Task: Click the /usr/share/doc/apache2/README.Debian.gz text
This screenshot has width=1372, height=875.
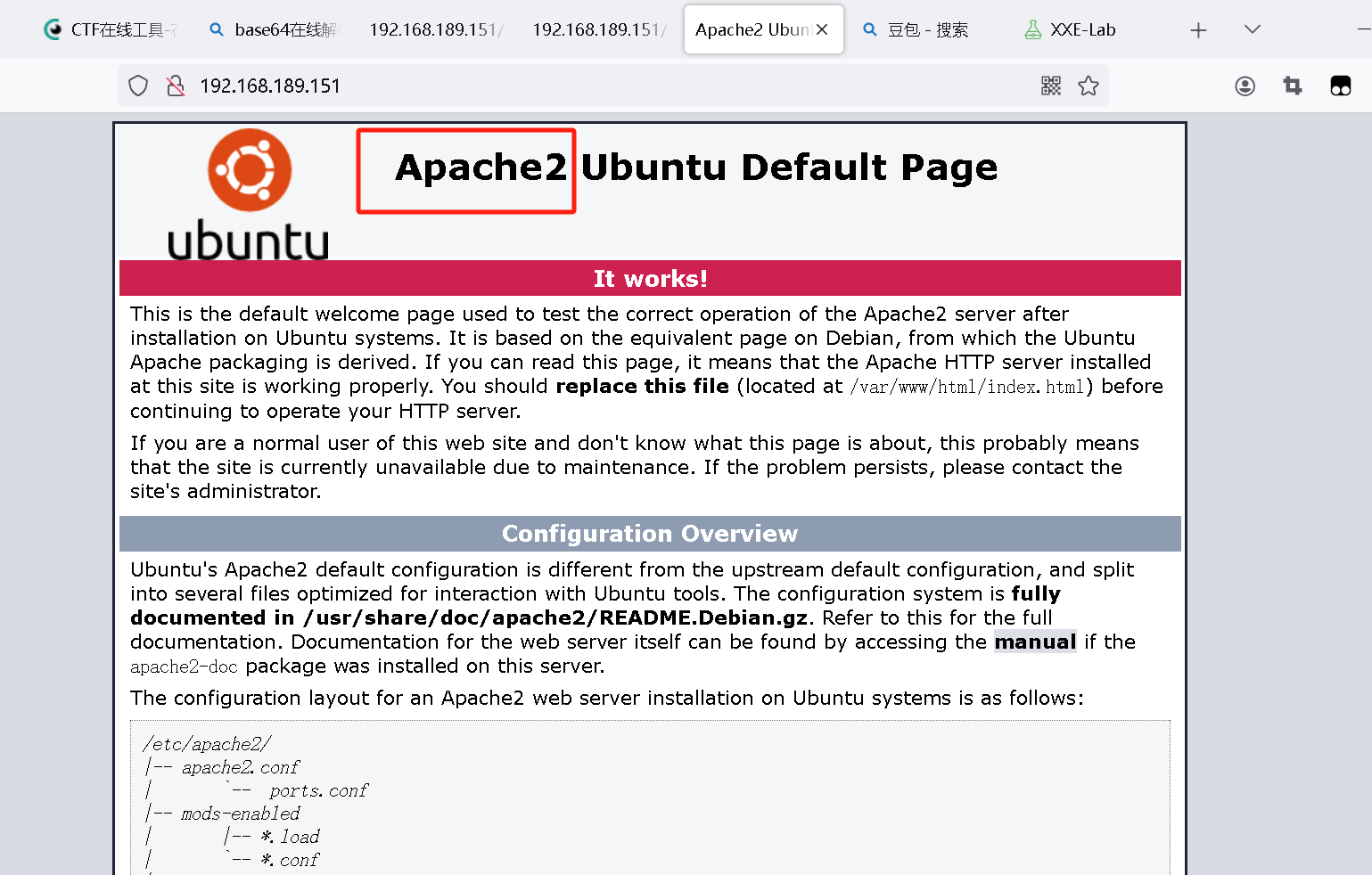Action: point(555,617)
